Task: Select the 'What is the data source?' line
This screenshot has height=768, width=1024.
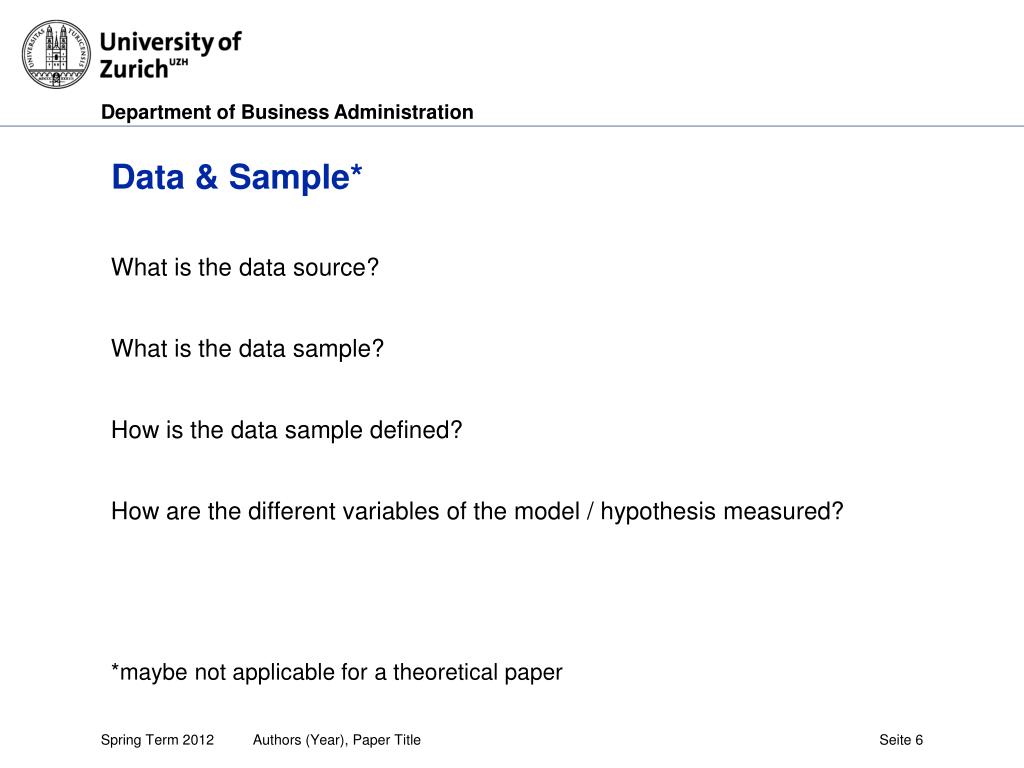Action: point(245,268)
